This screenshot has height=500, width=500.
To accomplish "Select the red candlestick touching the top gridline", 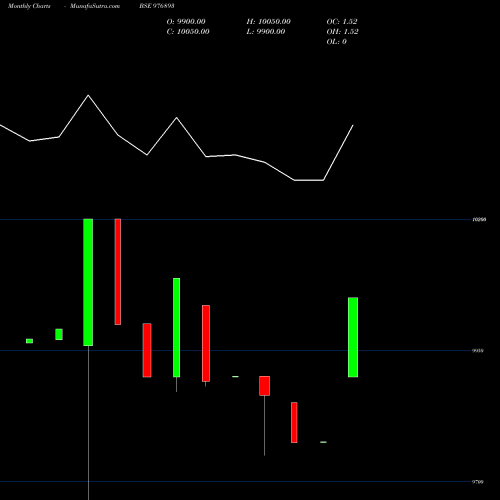I will [118, 272].
